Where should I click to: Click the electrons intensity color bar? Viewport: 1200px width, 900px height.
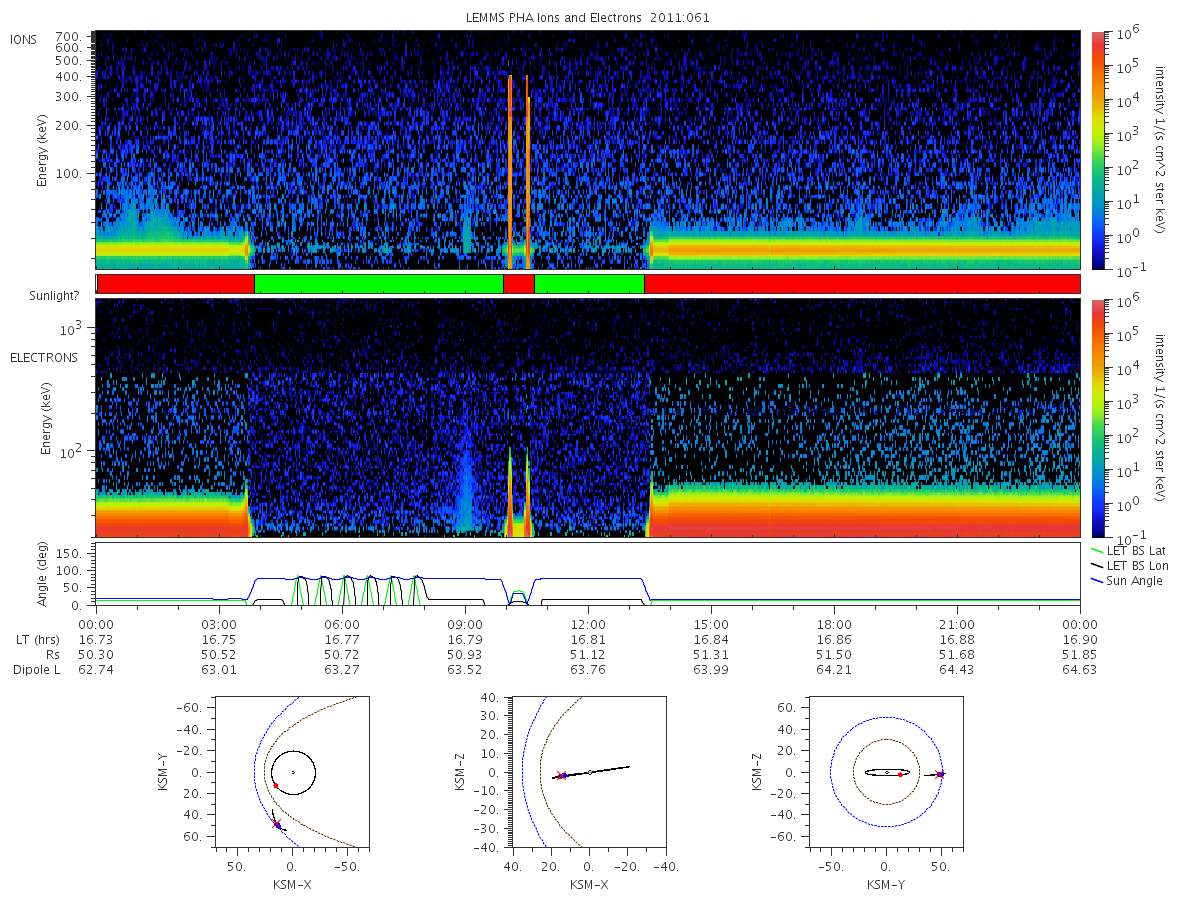click(1099, 418)
